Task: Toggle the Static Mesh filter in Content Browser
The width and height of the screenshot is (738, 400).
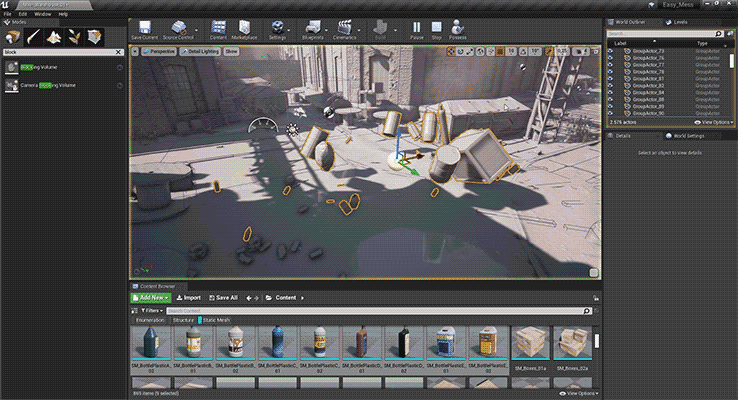Action: point(216,320)
